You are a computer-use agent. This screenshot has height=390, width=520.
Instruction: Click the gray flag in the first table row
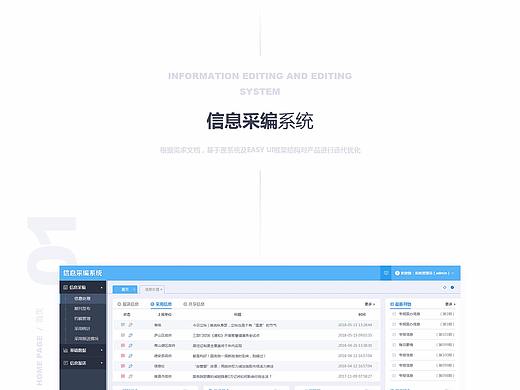(123, 325)
